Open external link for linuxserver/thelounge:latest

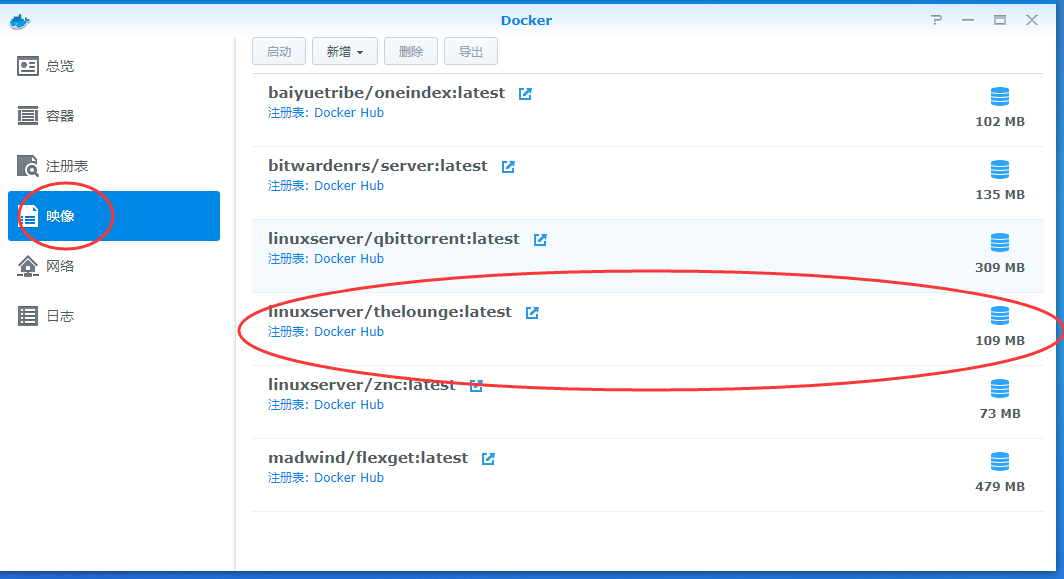(532, 313)
